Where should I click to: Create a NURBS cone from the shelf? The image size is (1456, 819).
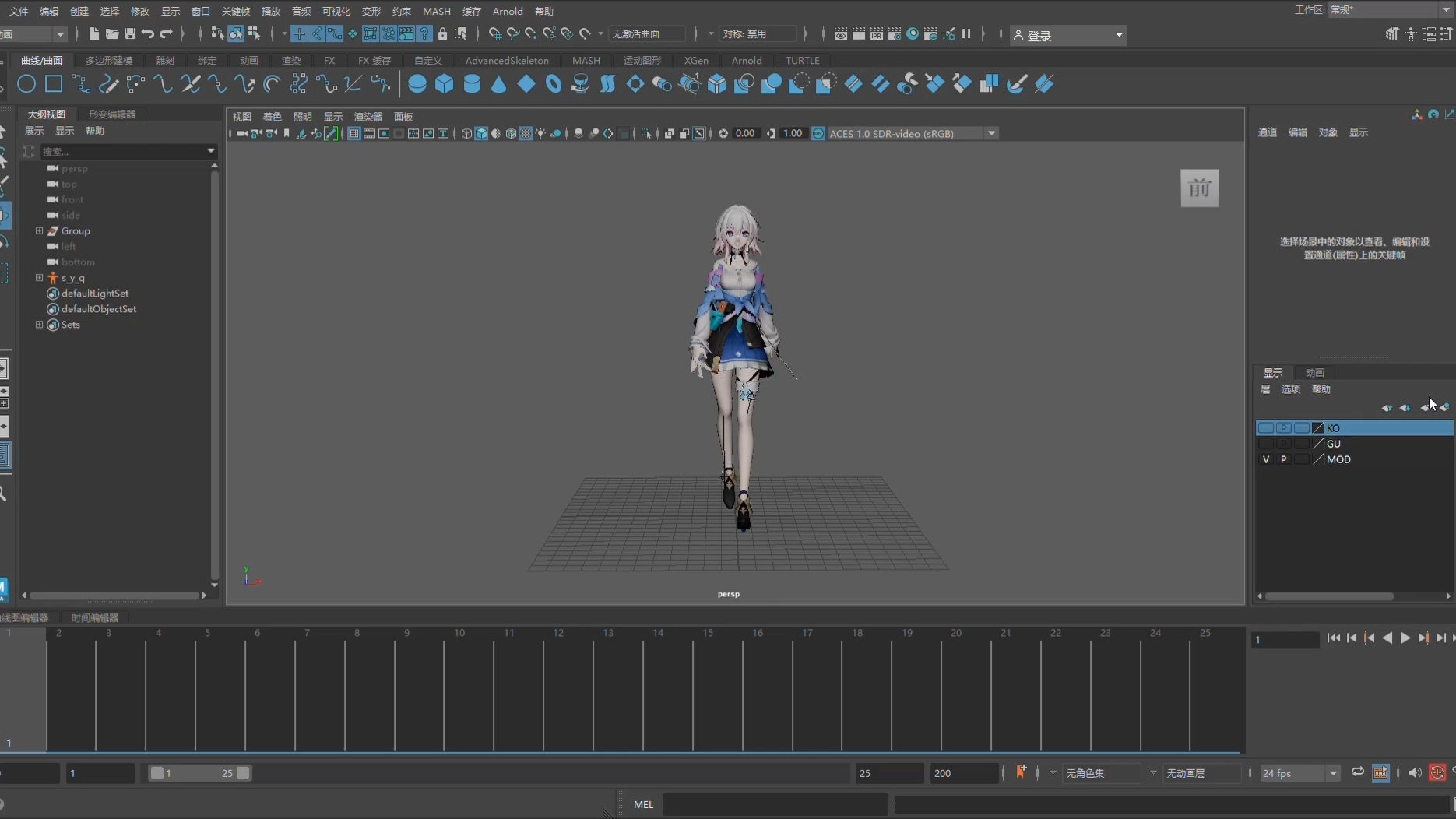[499, 84]
